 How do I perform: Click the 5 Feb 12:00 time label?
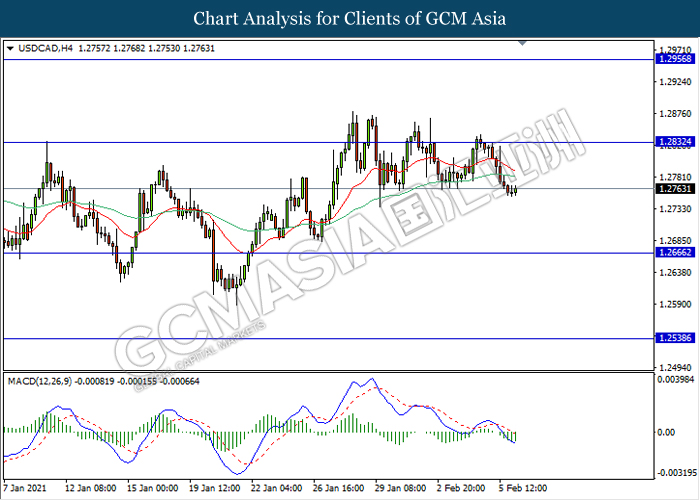(523, 488)
